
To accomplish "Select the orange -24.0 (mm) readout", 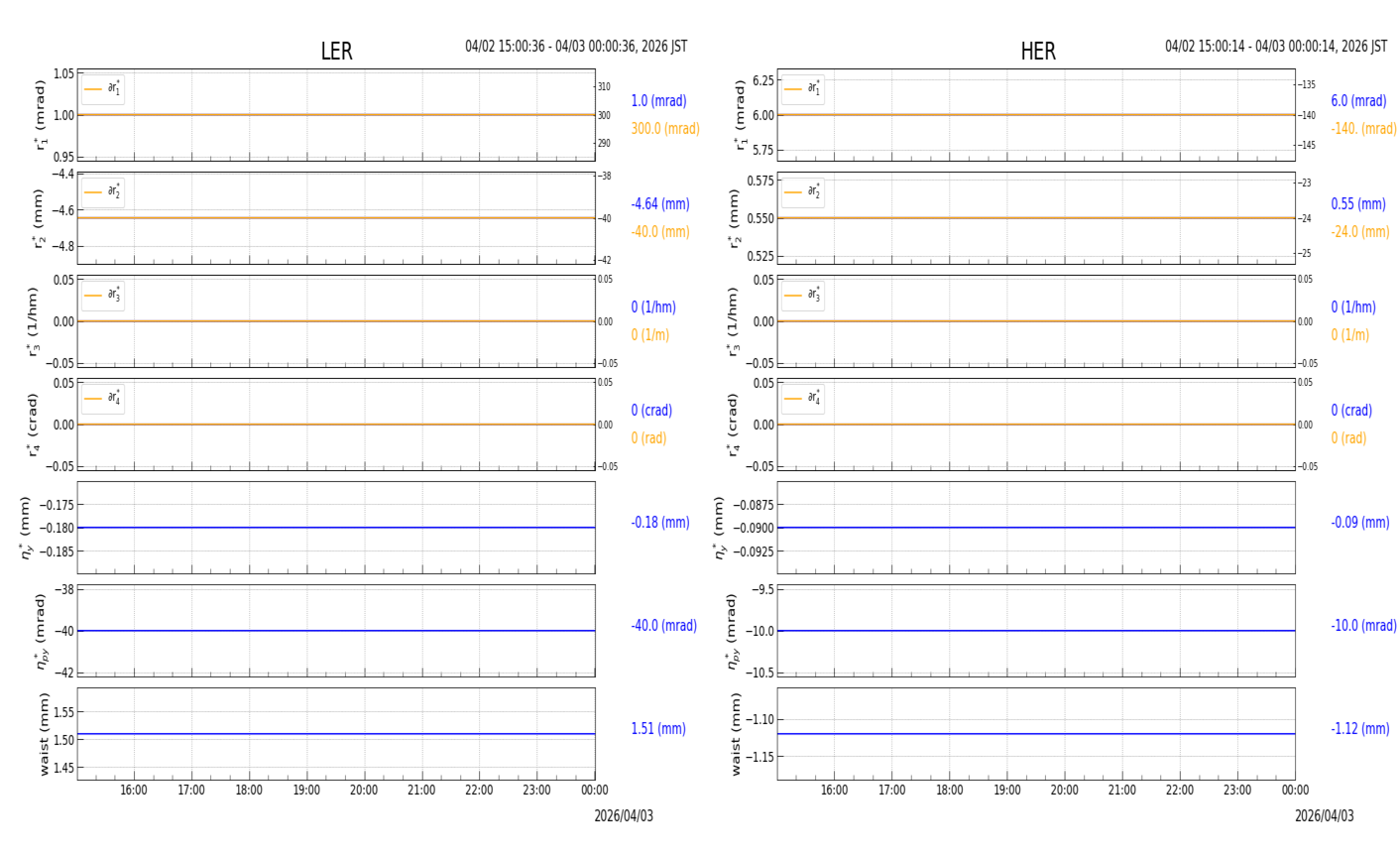I will [x=1360, y=232].
